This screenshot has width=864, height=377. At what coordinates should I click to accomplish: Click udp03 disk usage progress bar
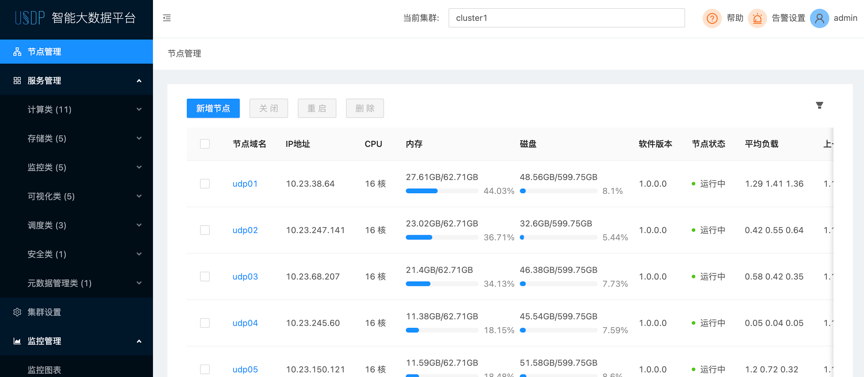tap(558, 284)
